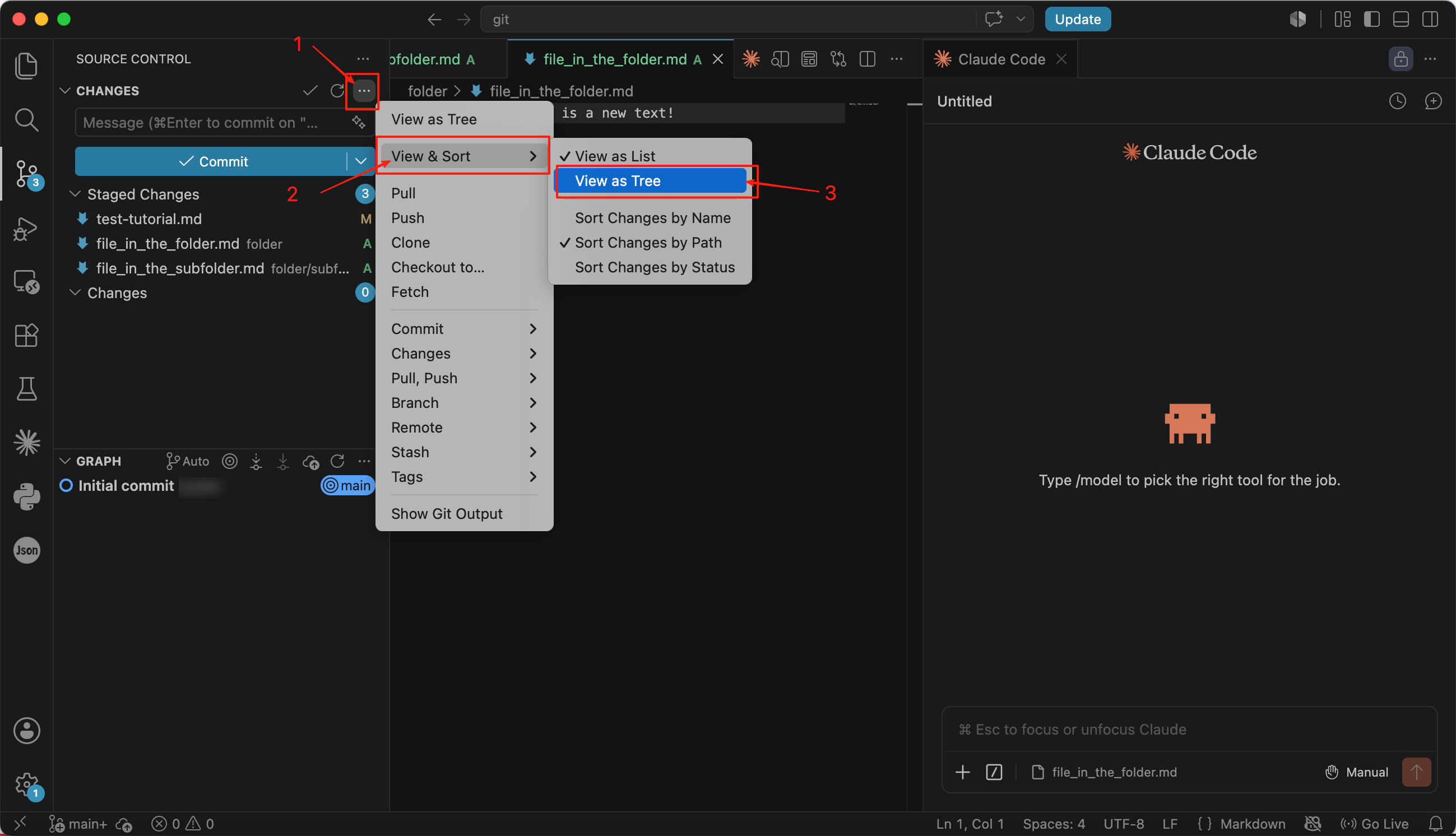Click the solid-arrow pull icon in the GRAPH header
Image resolution: width=1456 pixels, height=836 pixels.
[283, 461]
